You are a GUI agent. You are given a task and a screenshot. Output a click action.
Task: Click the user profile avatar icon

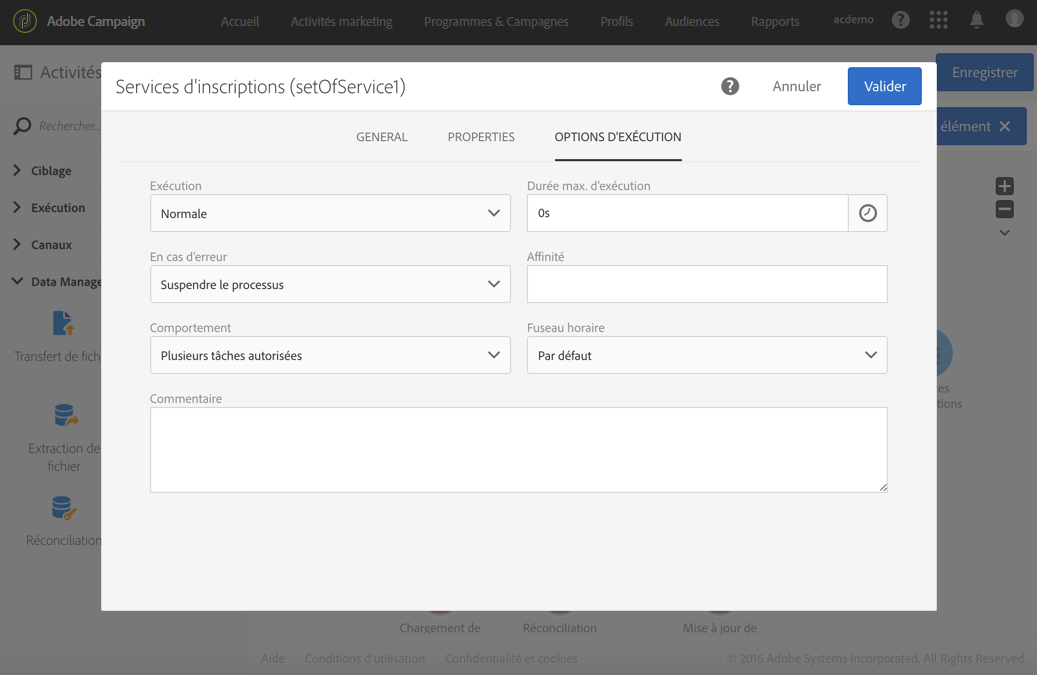(1014, 20)
